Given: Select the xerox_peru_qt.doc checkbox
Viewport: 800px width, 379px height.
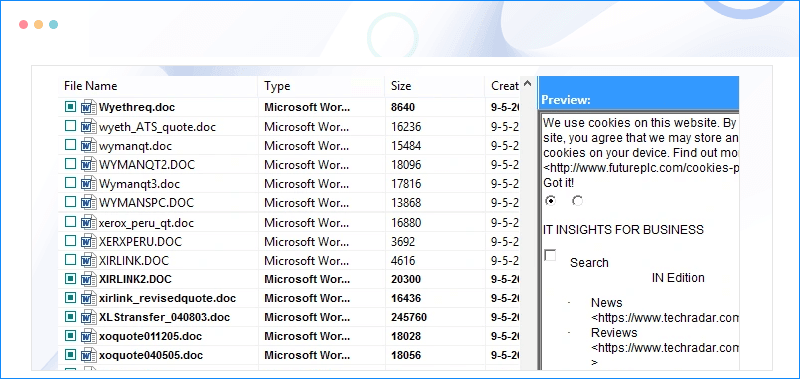Looking at the screenshot, I should 70,222.
